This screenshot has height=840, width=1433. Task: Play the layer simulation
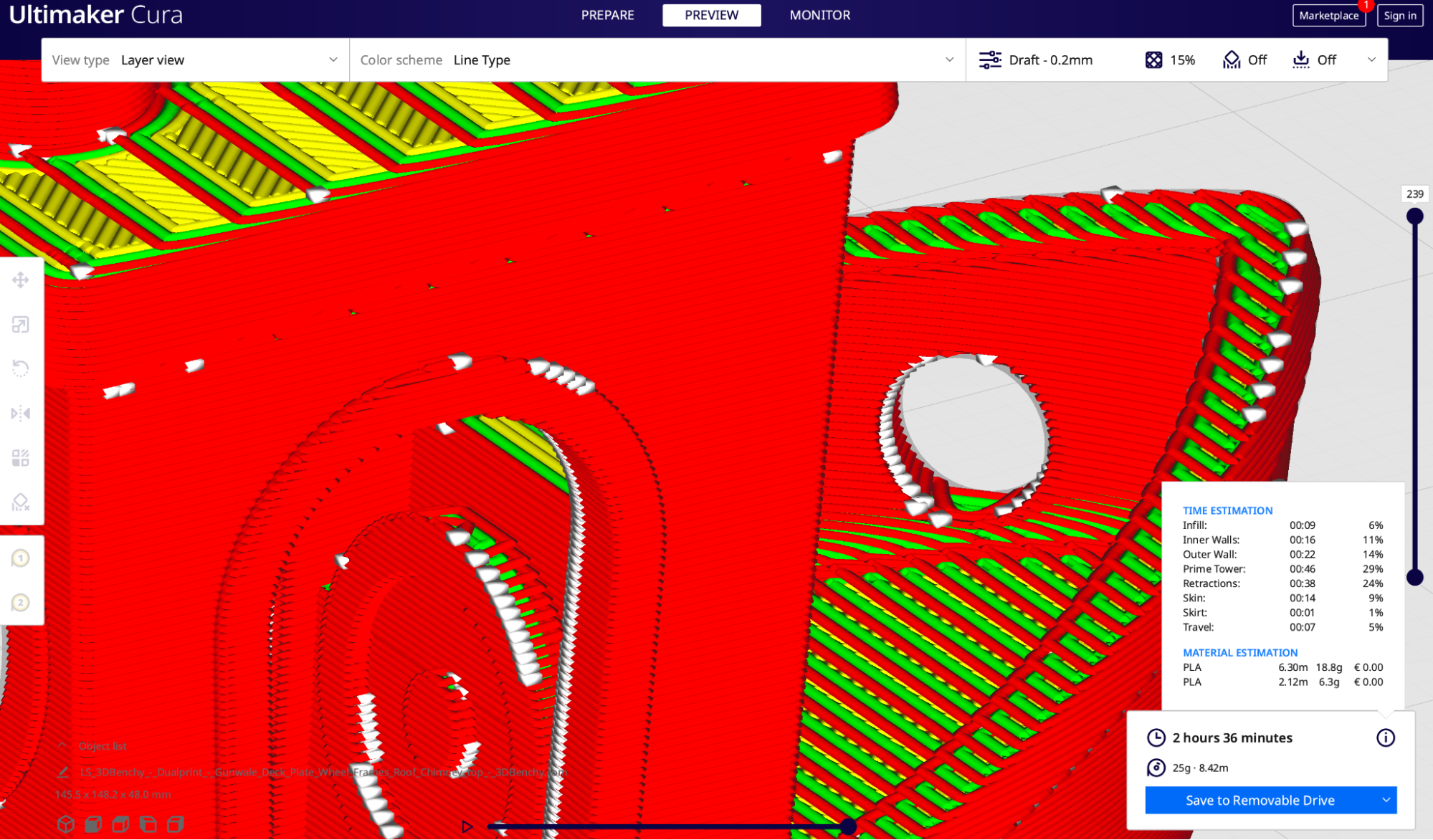[x=467, y=826]
